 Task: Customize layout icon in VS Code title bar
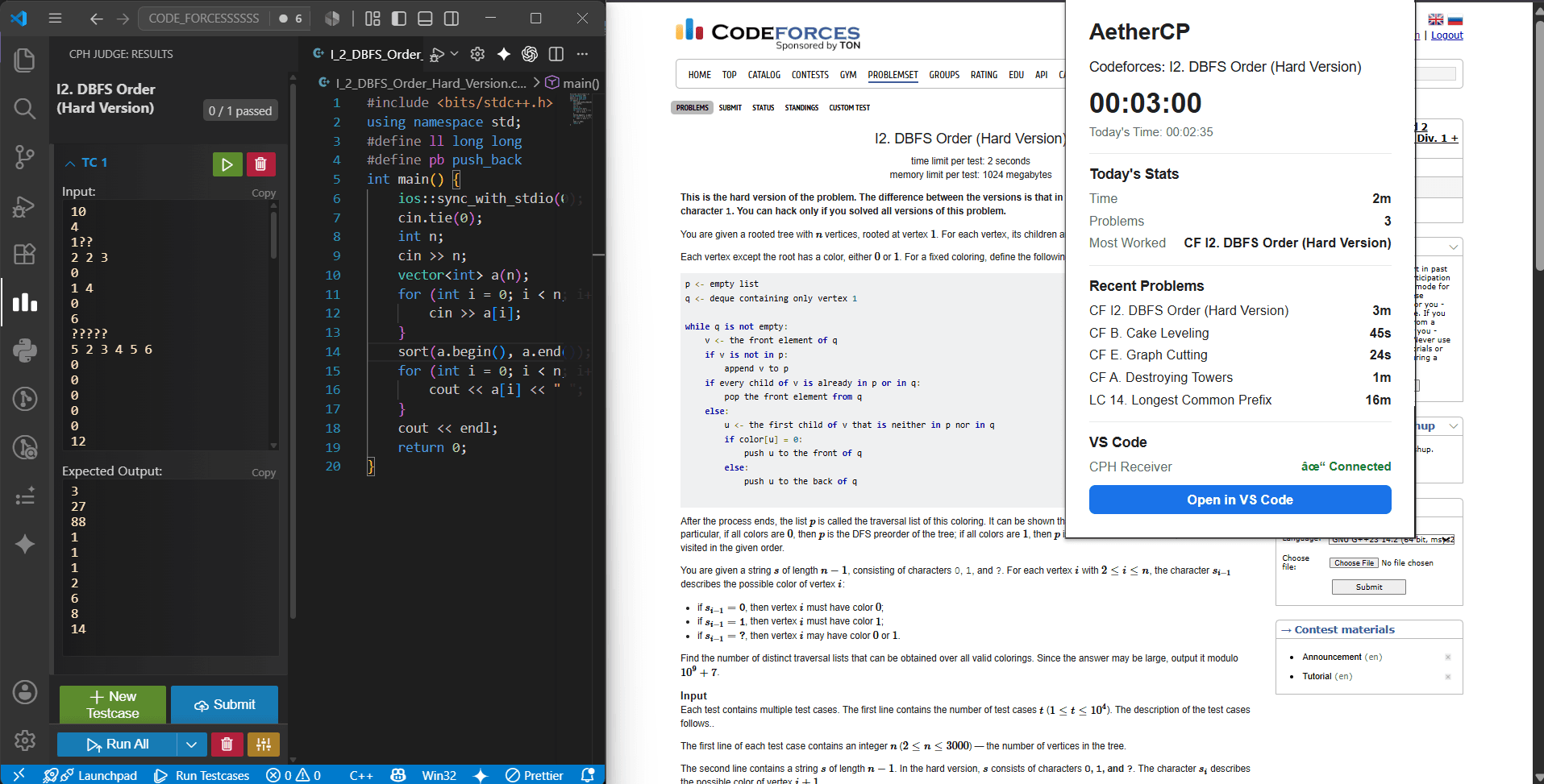[x=372, y=18]
